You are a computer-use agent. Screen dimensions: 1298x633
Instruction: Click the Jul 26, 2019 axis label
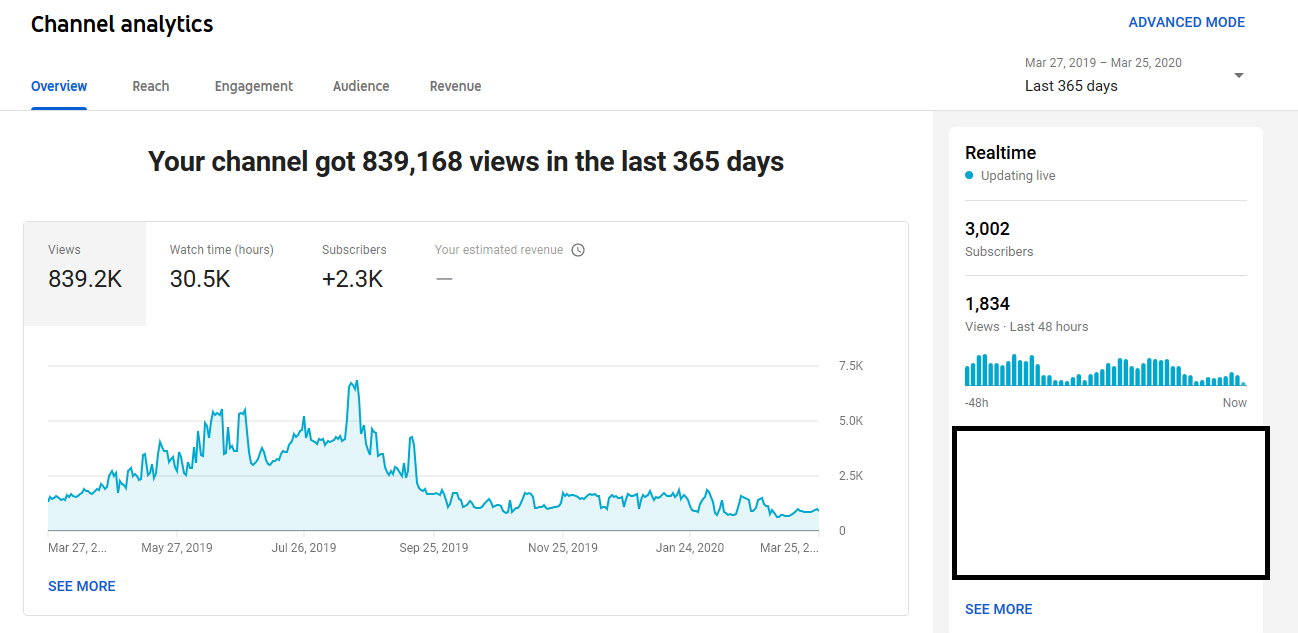coord(304,548)
